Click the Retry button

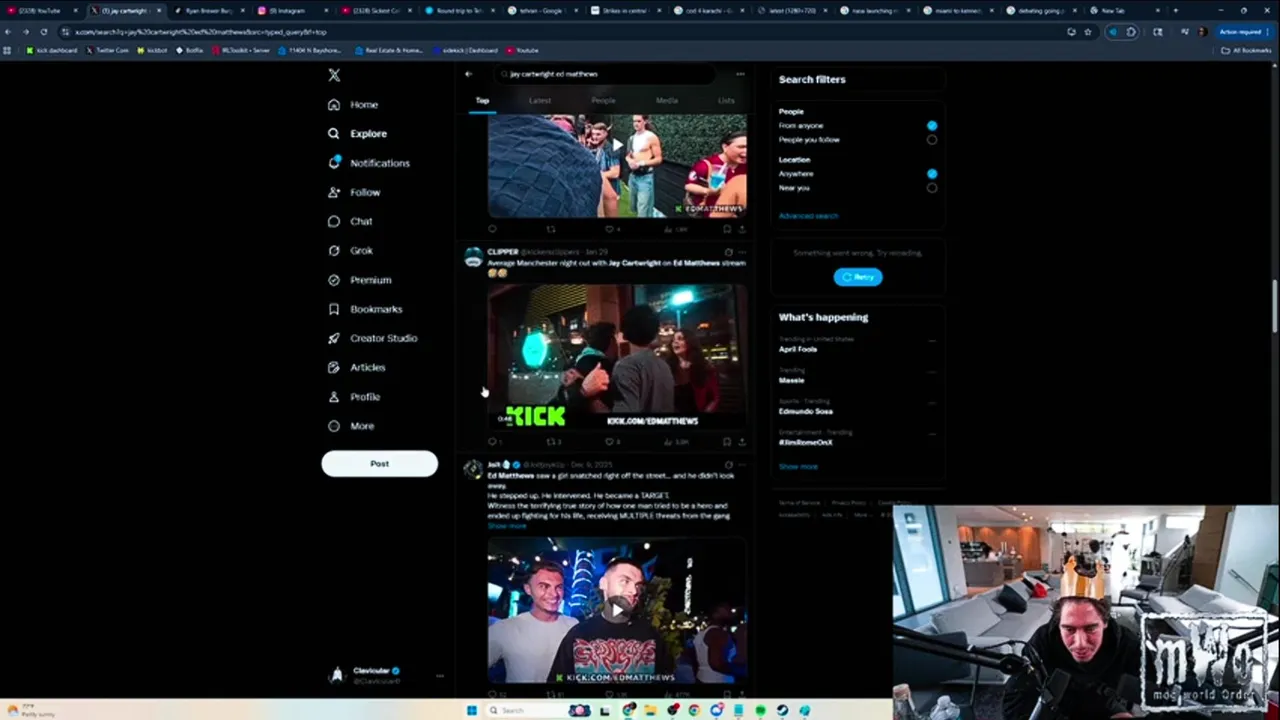[858, 277]
